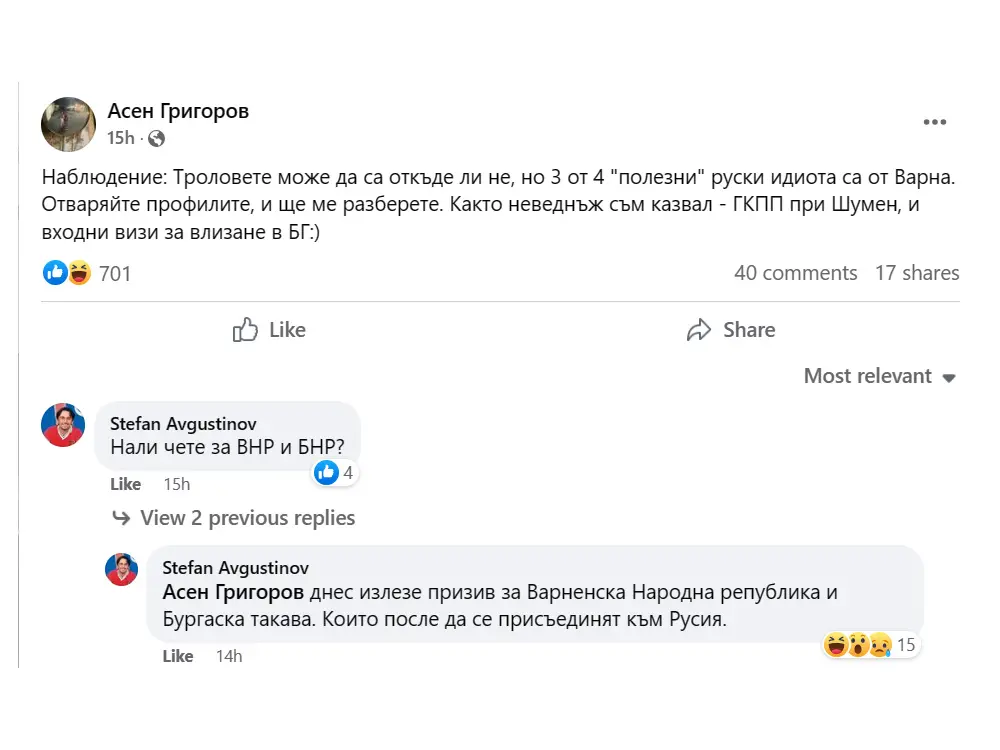Open Асен Григоров profile picture

(68, 124)
